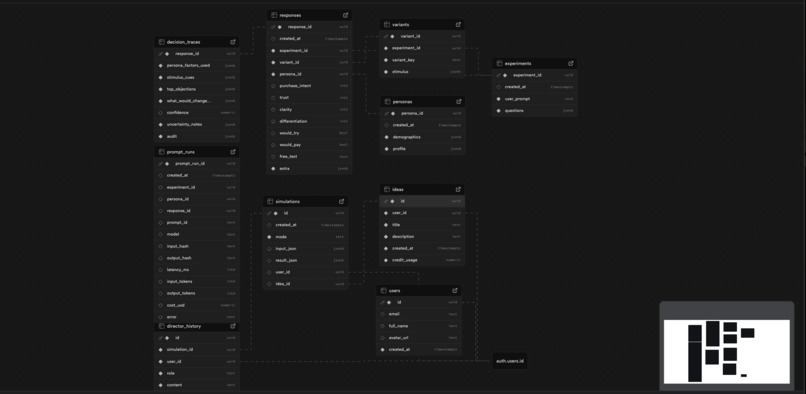Viewport: 806px width, 394px height.
Task: Select the simulation_id column in director_history
Action: 197,349
